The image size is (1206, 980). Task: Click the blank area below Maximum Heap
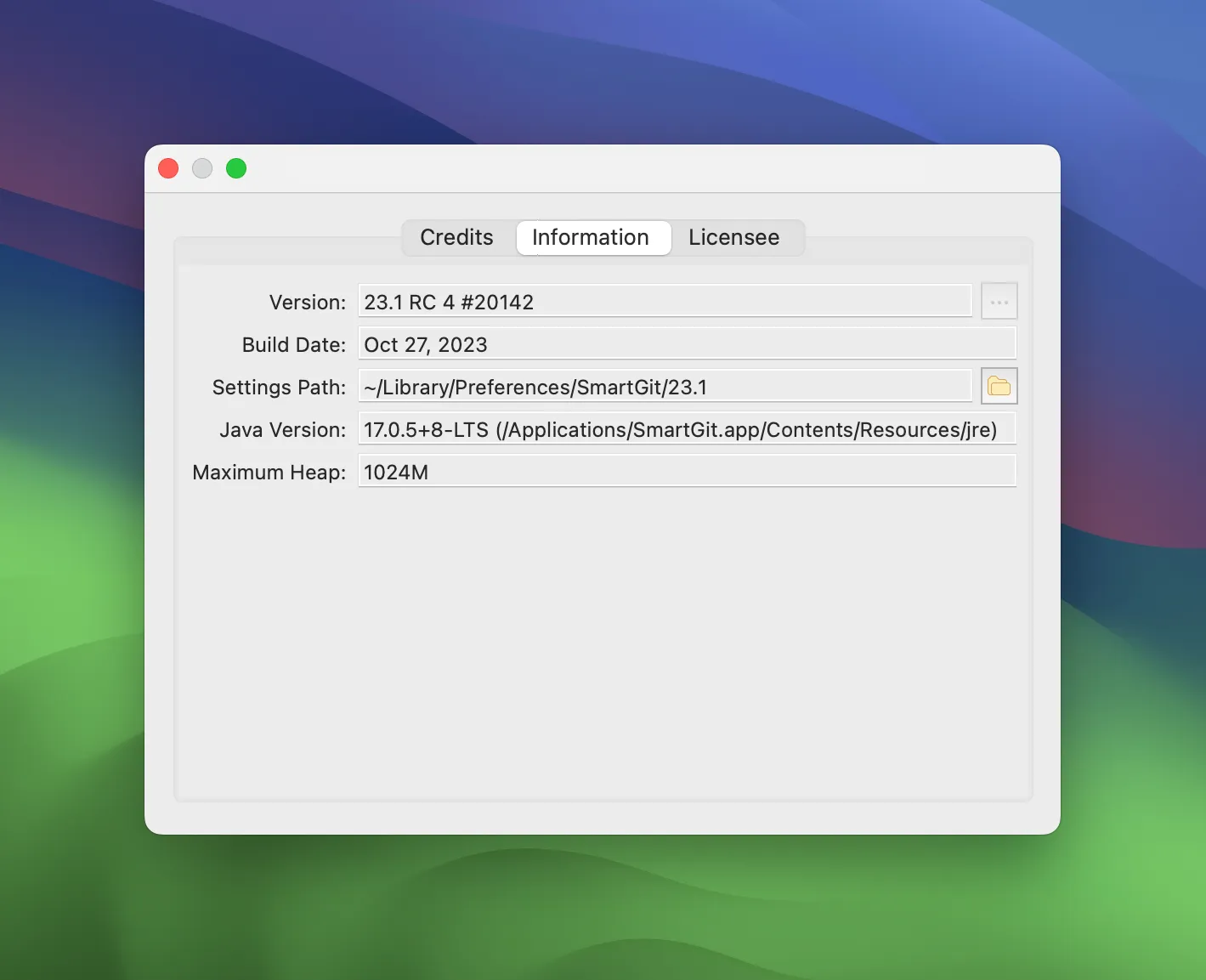click(x=603, y=642)
